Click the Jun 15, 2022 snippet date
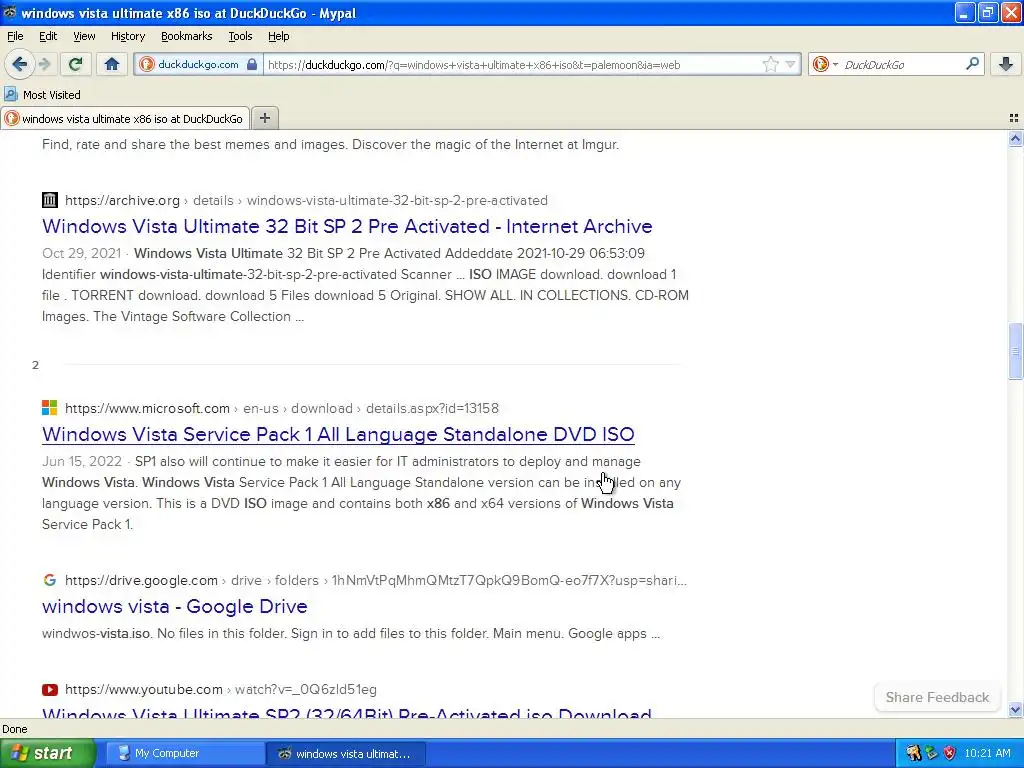The width and height of the screenshot is (1024, 768). click(82, 462)
